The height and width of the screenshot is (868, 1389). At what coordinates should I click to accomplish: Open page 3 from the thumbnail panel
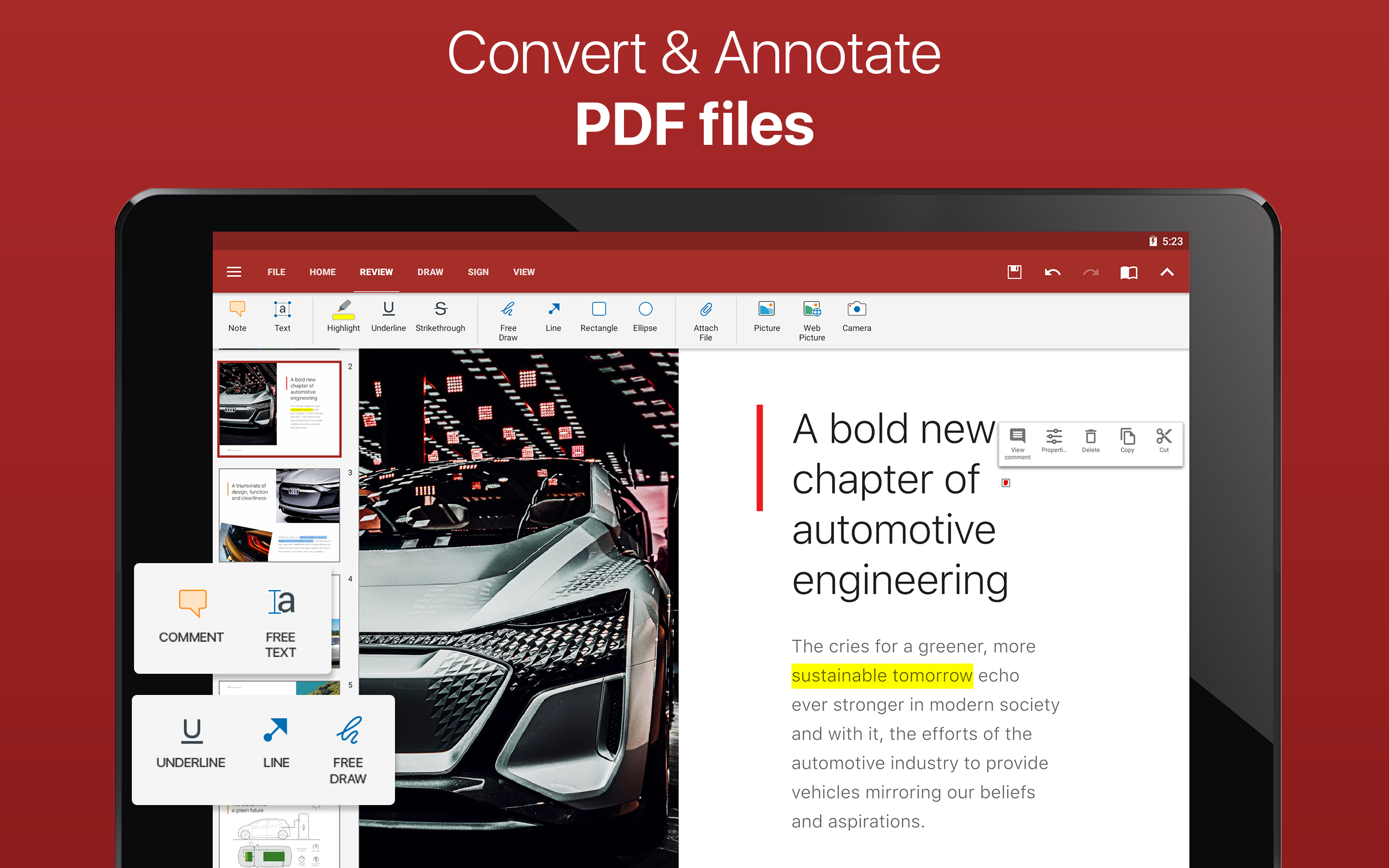click(279, 514)
